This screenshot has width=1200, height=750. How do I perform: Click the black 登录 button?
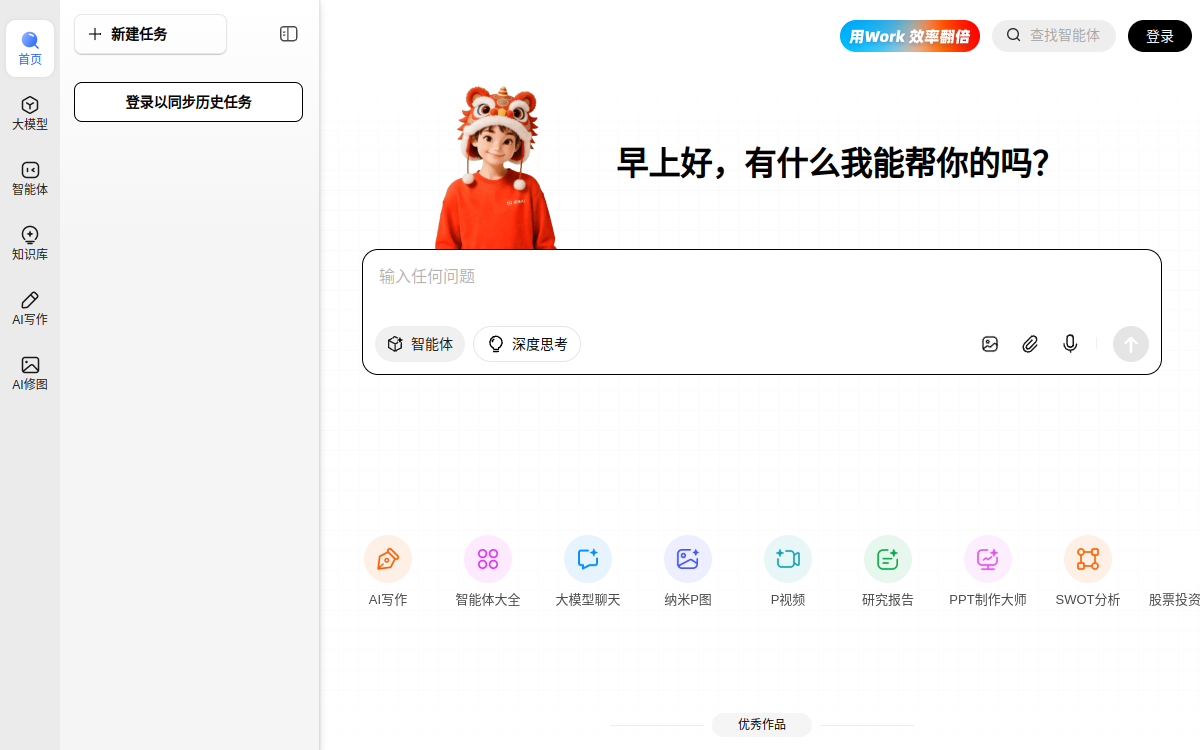click(1160, 36)
